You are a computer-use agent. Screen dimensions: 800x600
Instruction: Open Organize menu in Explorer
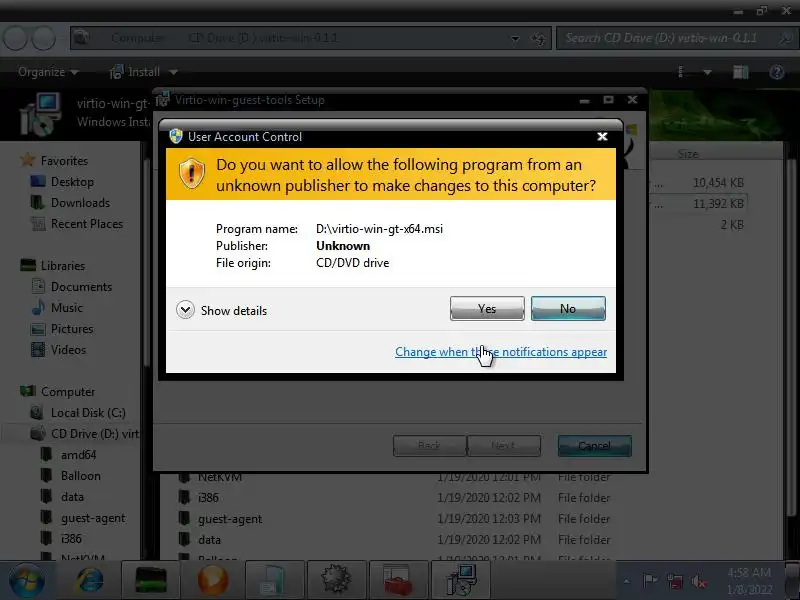click(48, 72)
